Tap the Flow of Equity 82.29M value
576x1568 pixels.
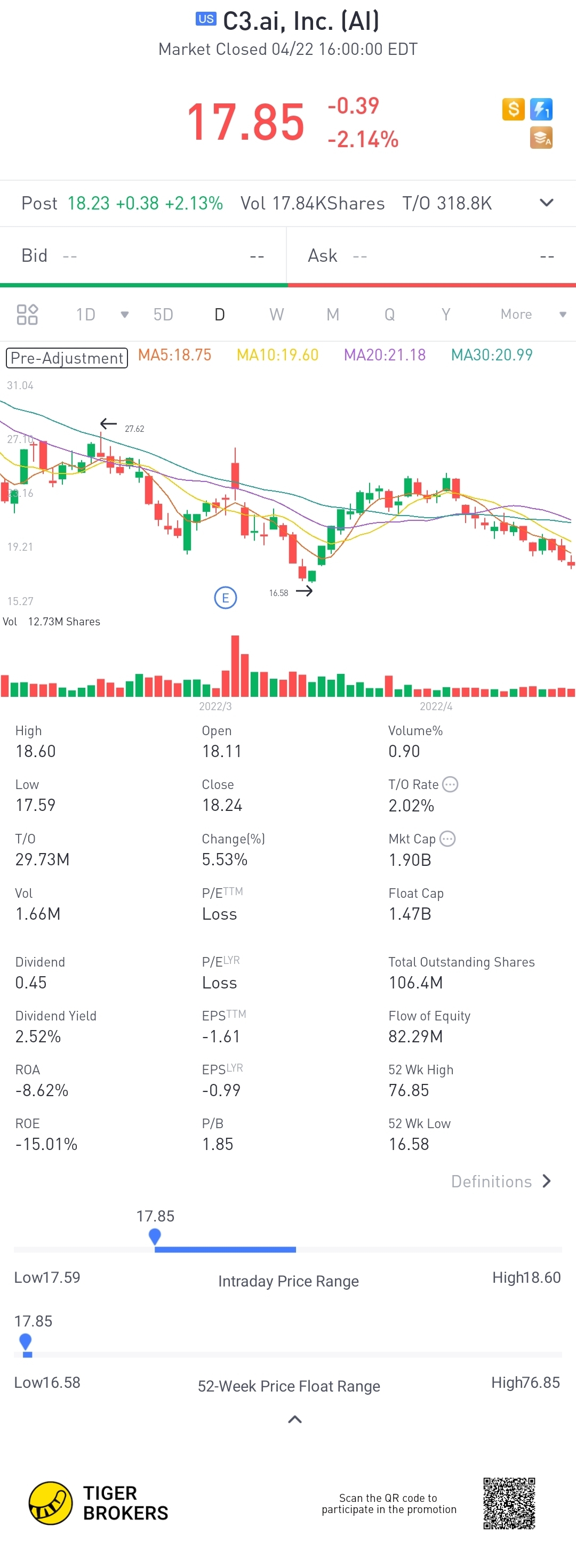tap(416, 1036)
